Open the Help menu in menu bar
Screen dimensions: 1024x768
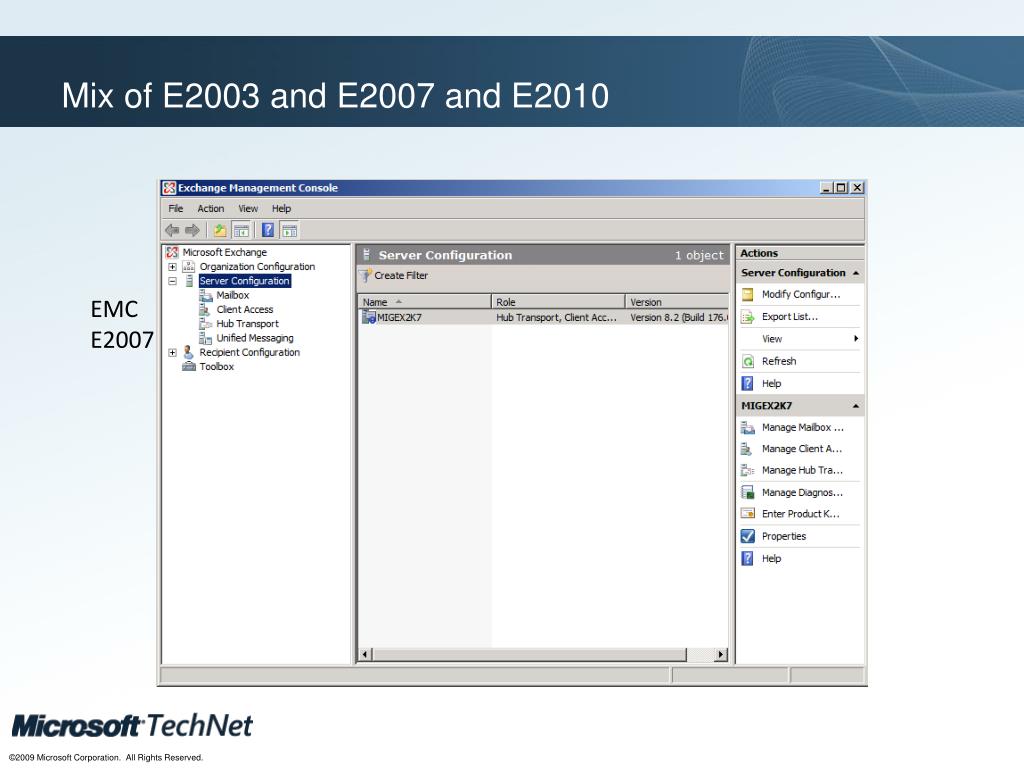[281, 208]
